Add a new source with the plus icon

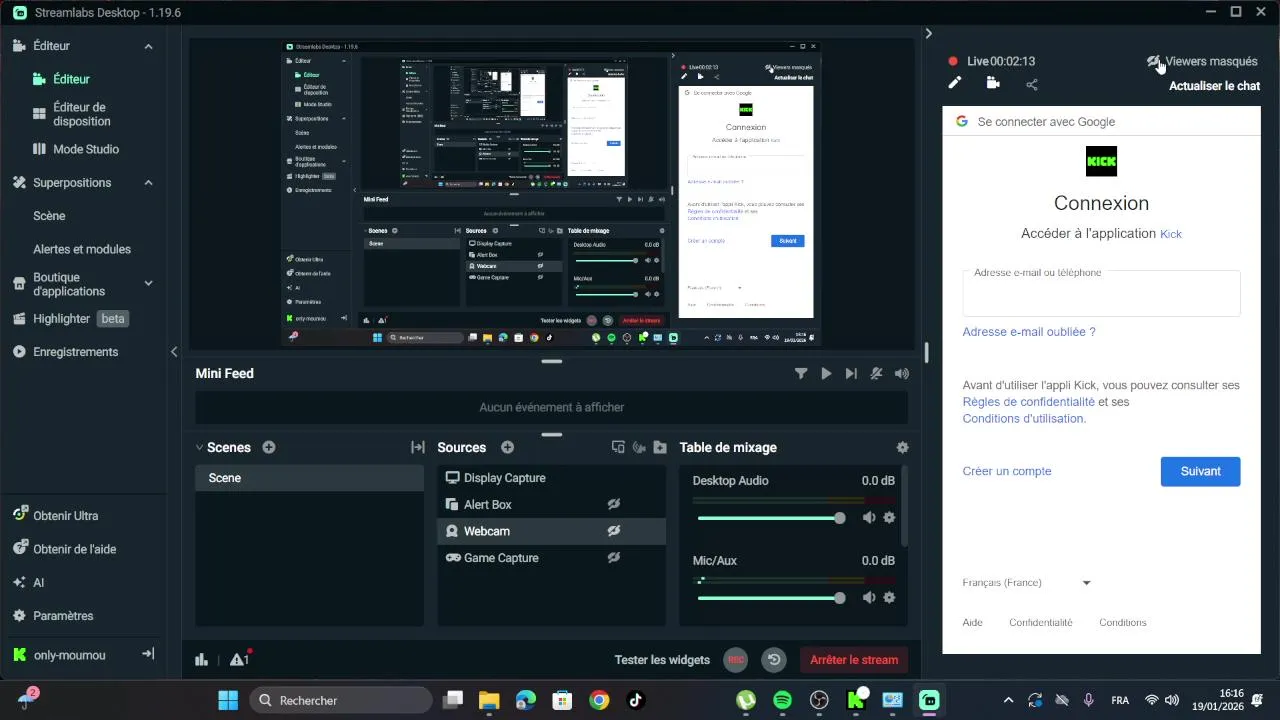(x=507, y=448)
